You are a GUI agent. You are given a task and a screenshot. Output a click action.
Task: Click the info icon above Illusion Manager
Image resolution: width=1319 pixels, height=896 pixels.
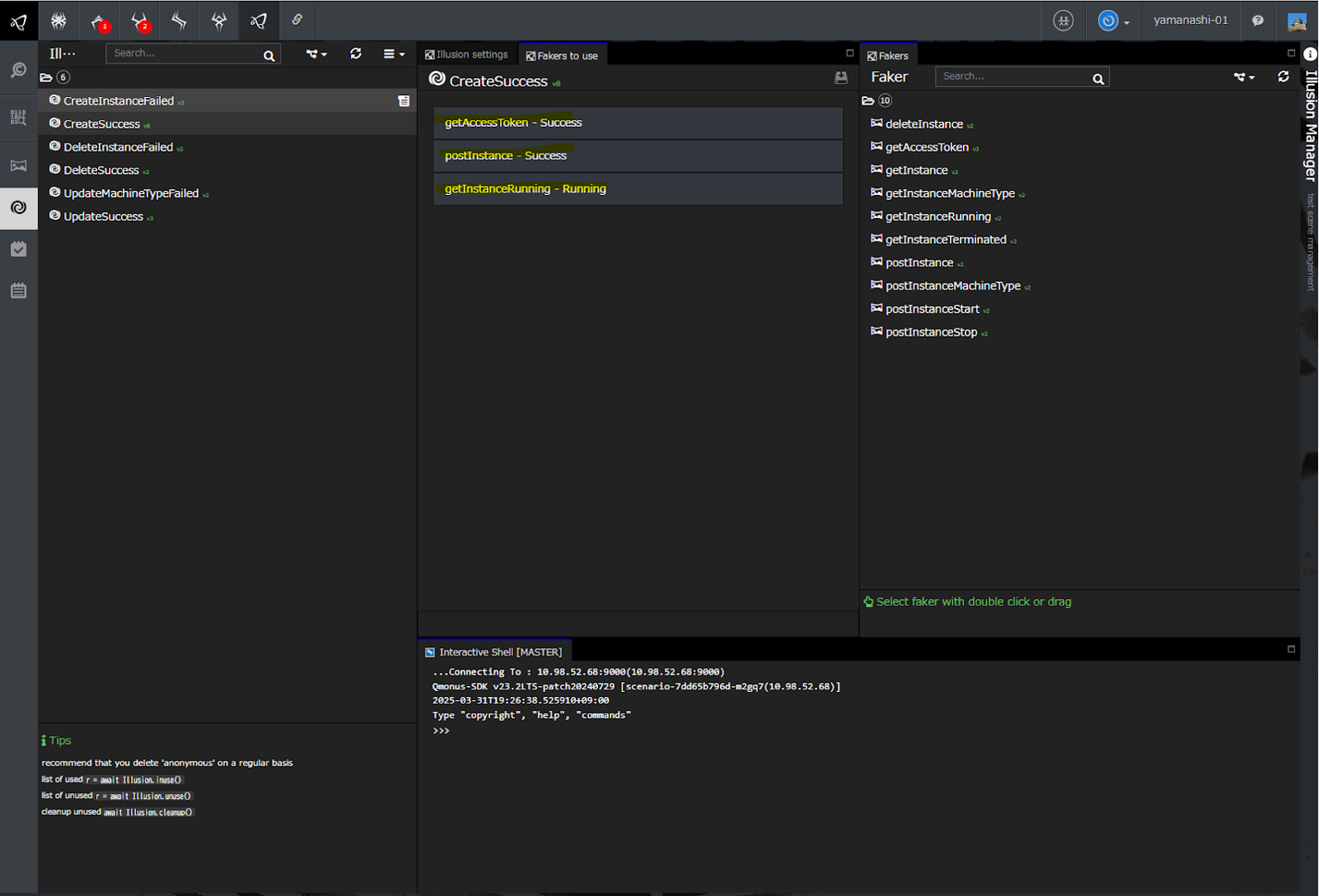tap(1310, 54)
